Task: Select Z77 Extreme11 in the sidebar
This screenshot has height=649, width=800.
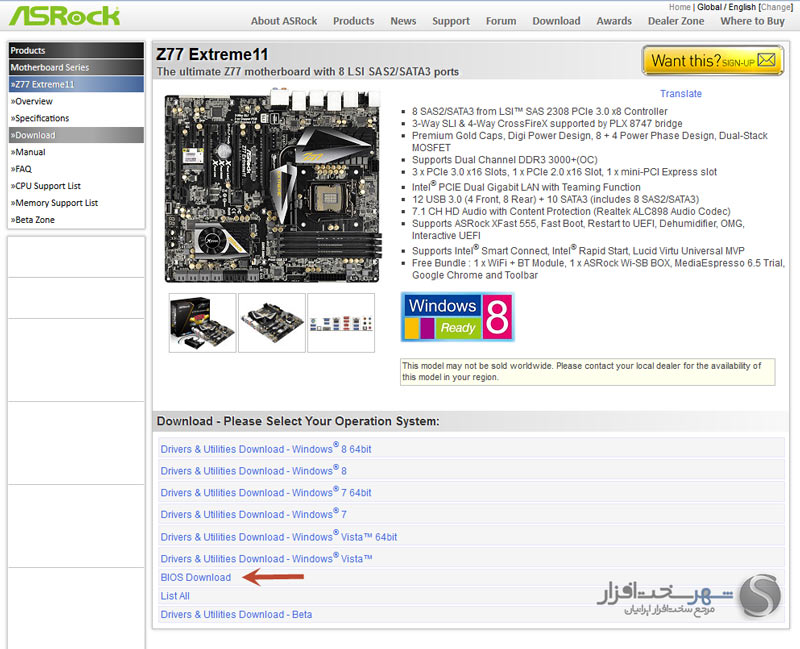Action: click(x=76, y=84)
